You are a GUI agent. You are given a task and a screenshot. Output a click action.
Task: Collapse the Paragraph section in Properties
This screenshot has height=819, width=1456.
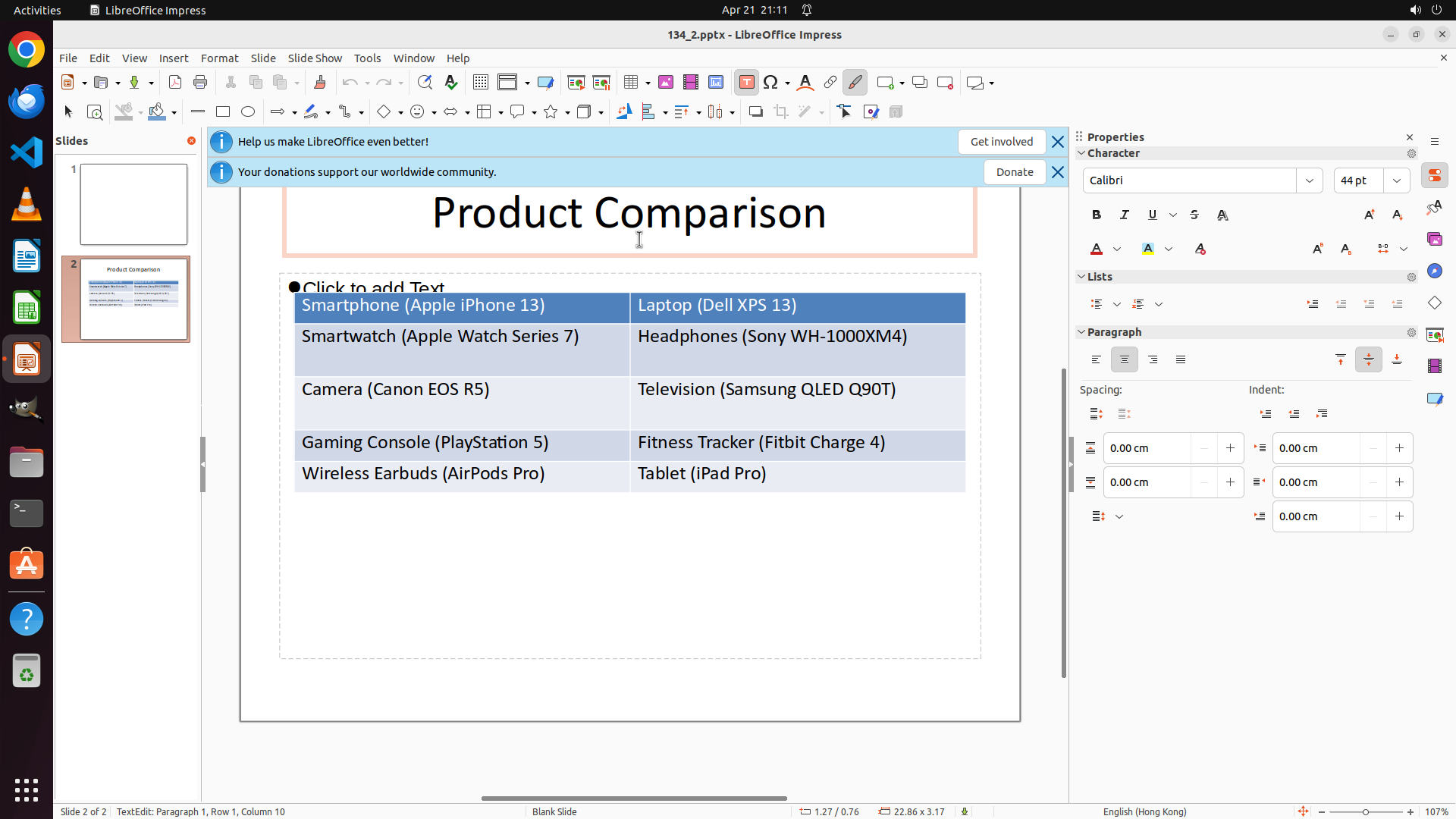[1081, 332]
